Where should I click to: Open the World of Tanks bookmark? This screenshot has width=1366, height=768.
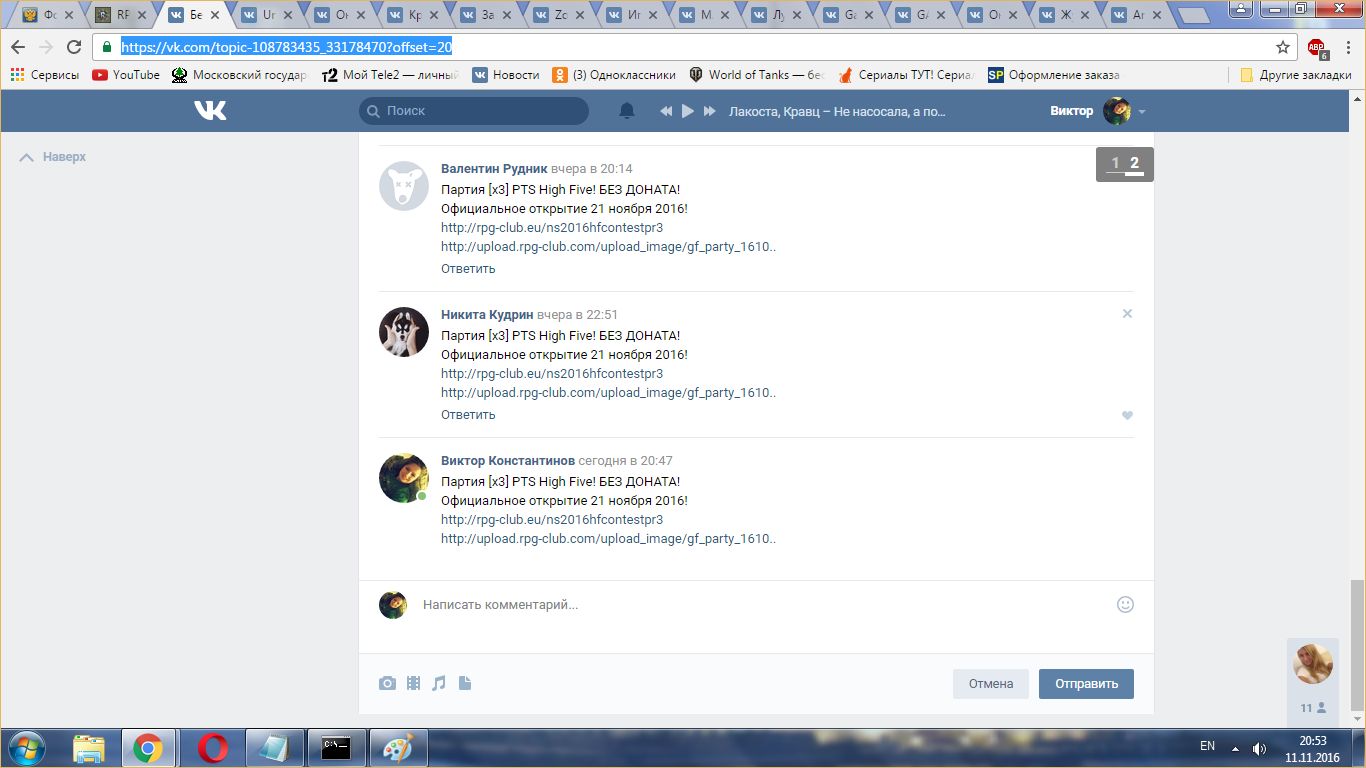click(x=757, y=75)
